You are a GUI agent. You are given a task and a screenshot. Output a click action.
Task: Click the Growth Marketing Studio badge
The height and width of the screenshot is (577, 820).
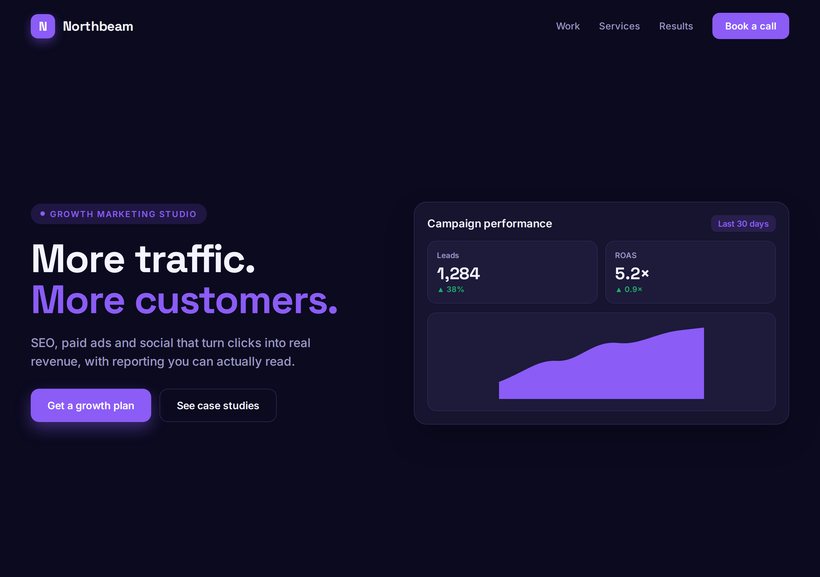119,214
